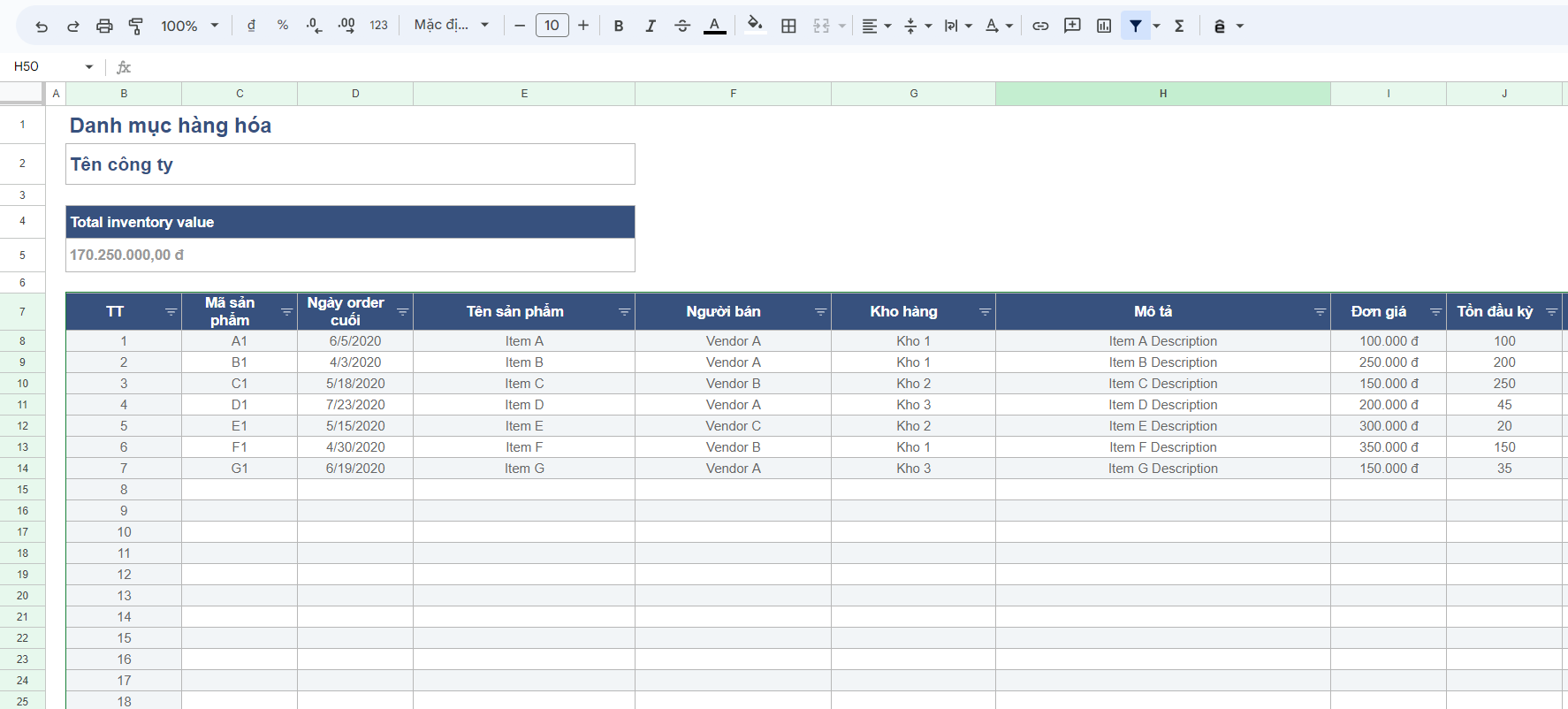Screen dimensions: 1568x709
Task: Click the font size field showing 10
Action: coord(552,26)
